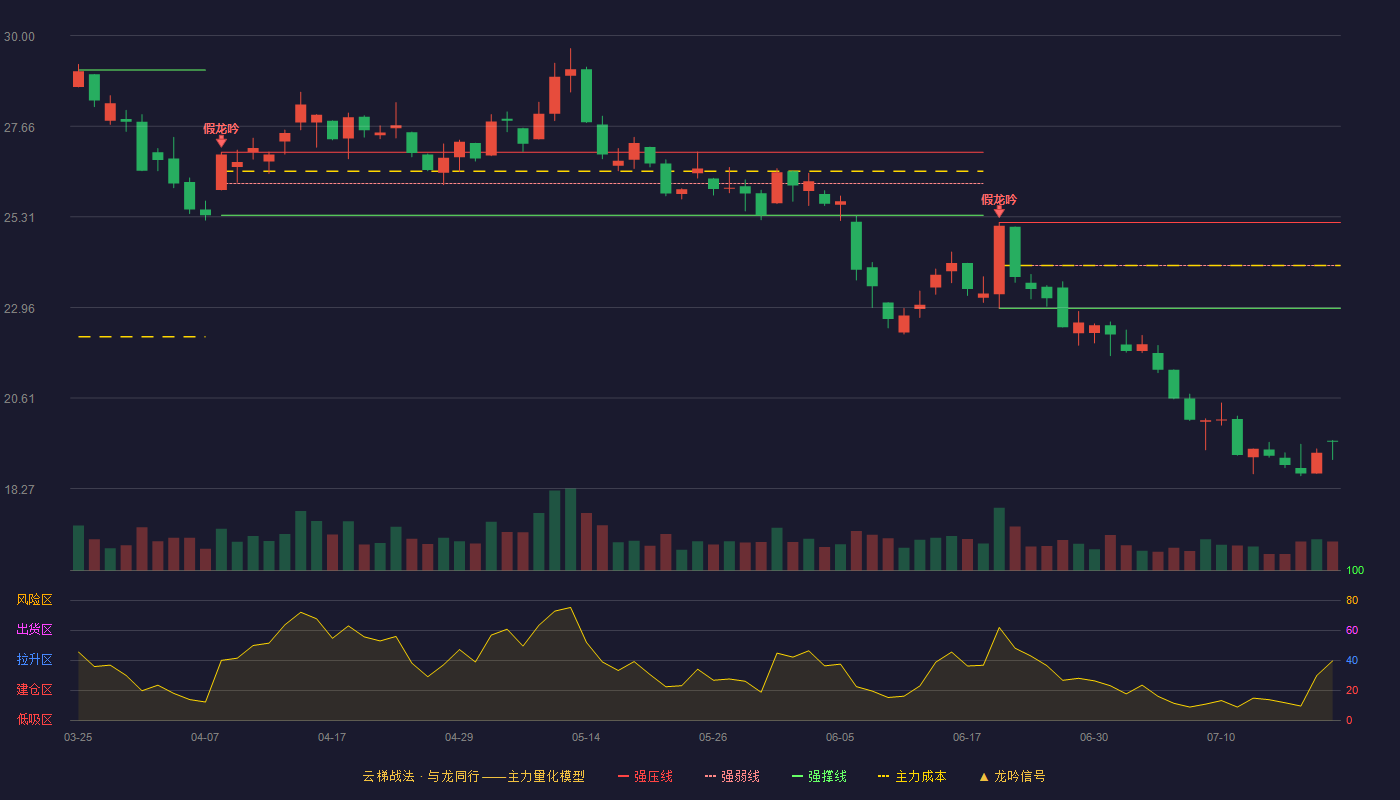Toggle the 强压线 legend label
This screenshot has height=800, width=1400.
pyautogui.click(x=653, y=776)
